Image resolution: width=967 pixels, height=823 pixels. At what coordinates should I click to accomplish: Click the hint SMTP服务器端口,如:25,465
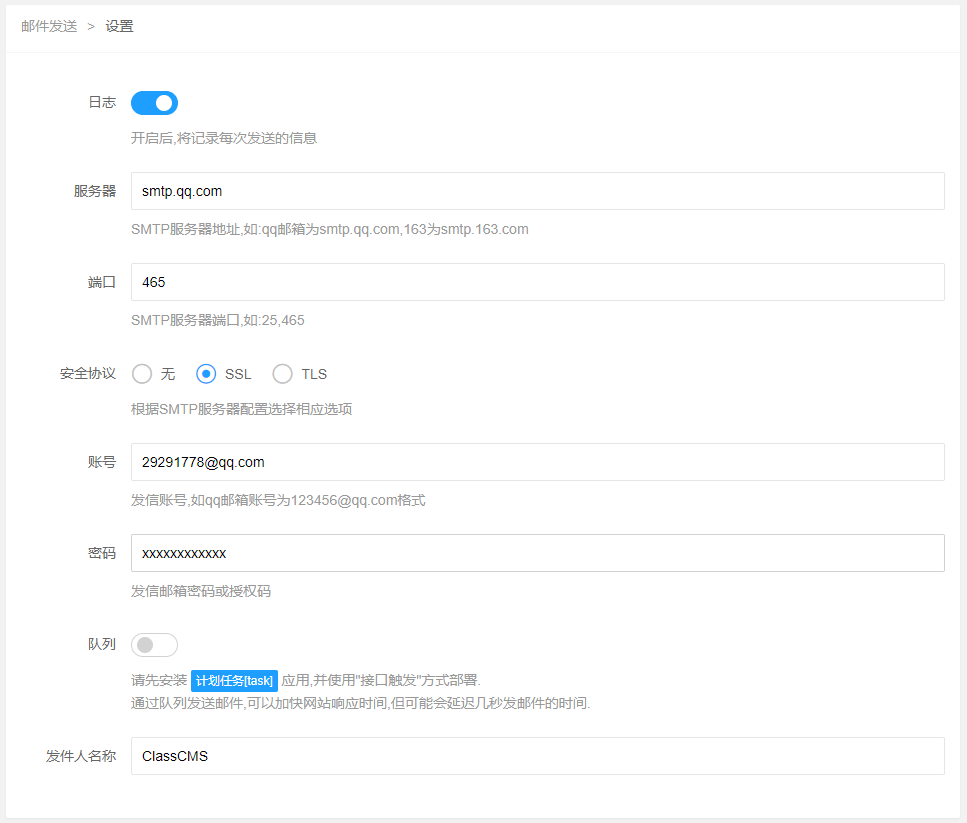click(x=218, y=321)
